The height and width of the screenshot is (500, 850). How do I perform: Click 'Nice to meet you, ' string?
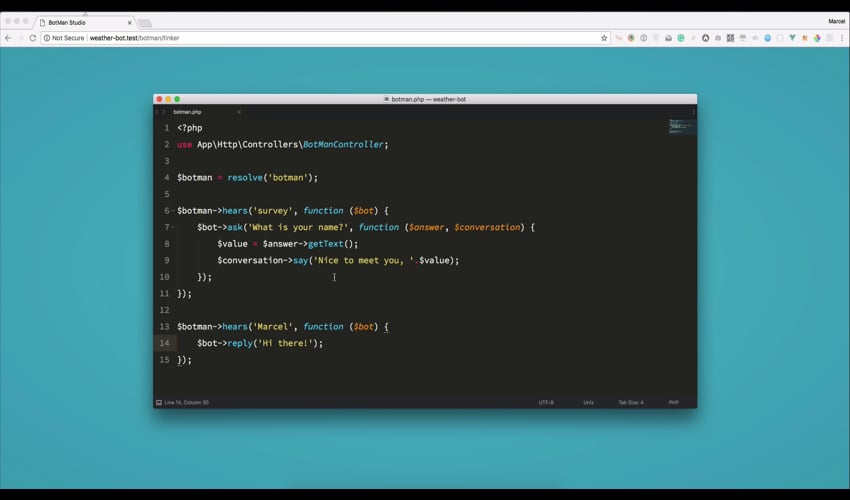tap(363, 260)
